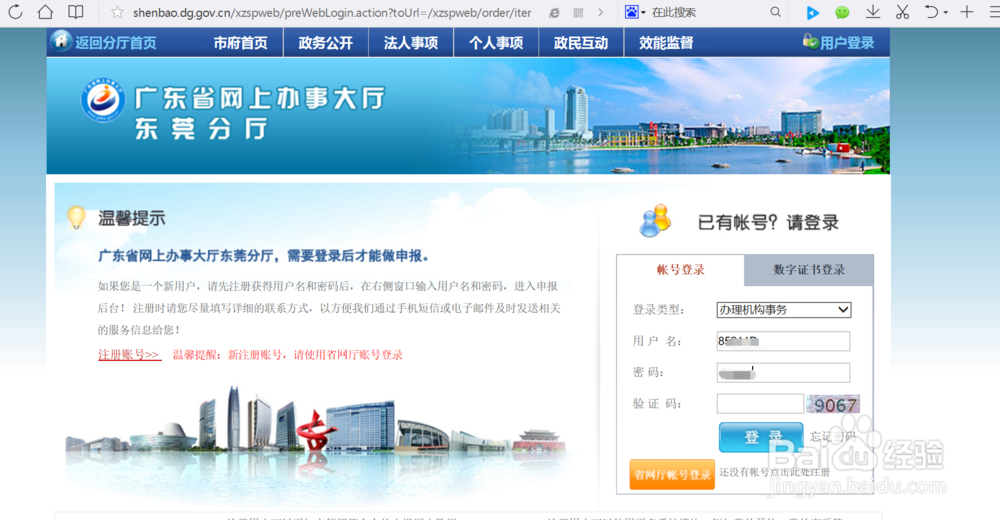Screen dimensions: 1000x520
Task: Click the 密码 input field
Action: point(783,373)
